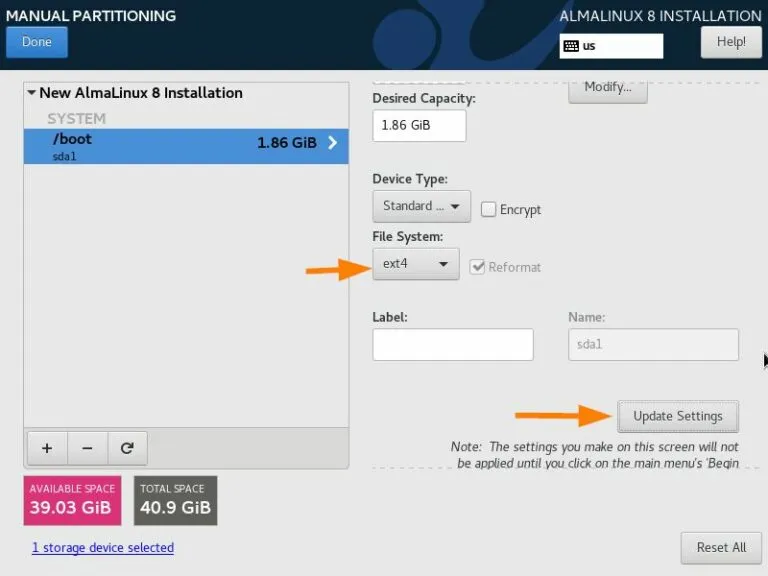Open the /boot partition chevron arrow
Image resolution: width=768 pixels, height=576 pixels.
point(333,143)
